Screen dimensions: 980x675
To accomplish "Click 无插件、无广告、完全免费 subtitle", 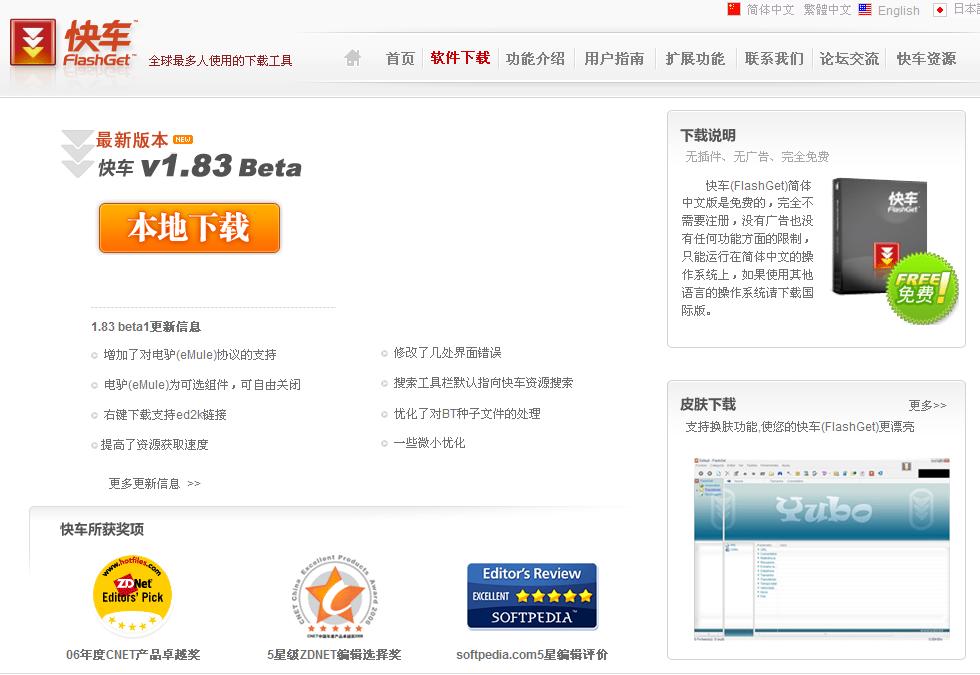I will [757, 156].
